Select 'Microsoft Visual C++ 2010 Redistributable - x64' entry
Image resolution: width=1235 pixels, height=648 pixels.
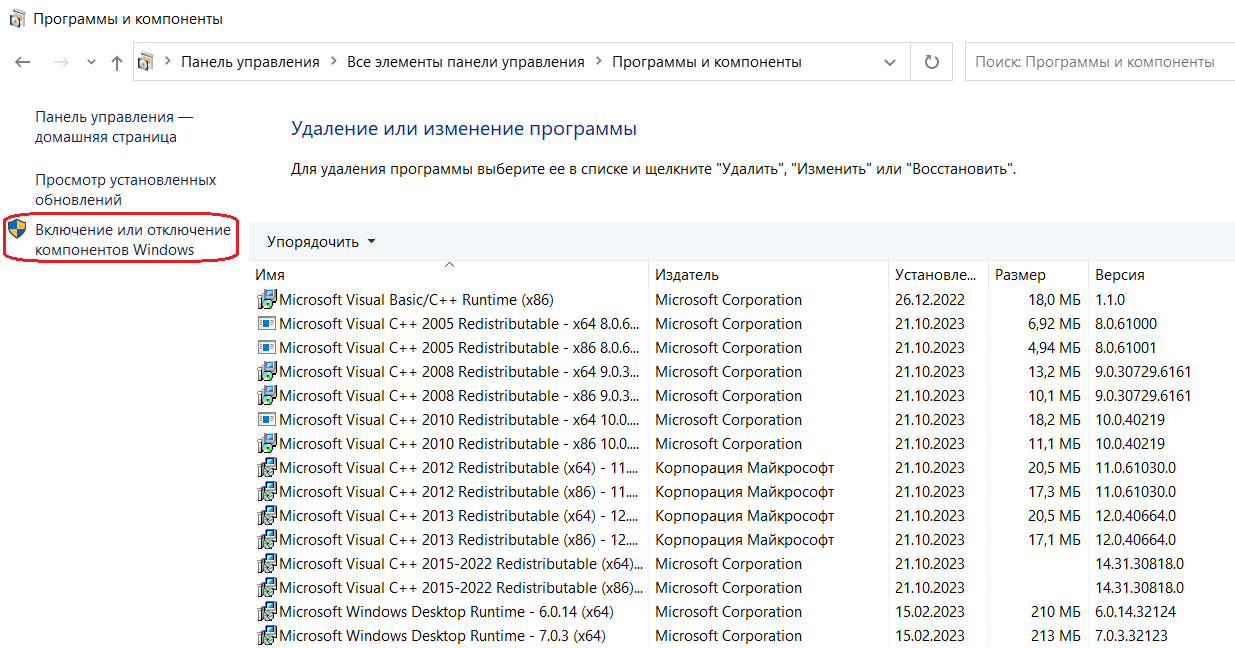459,420
